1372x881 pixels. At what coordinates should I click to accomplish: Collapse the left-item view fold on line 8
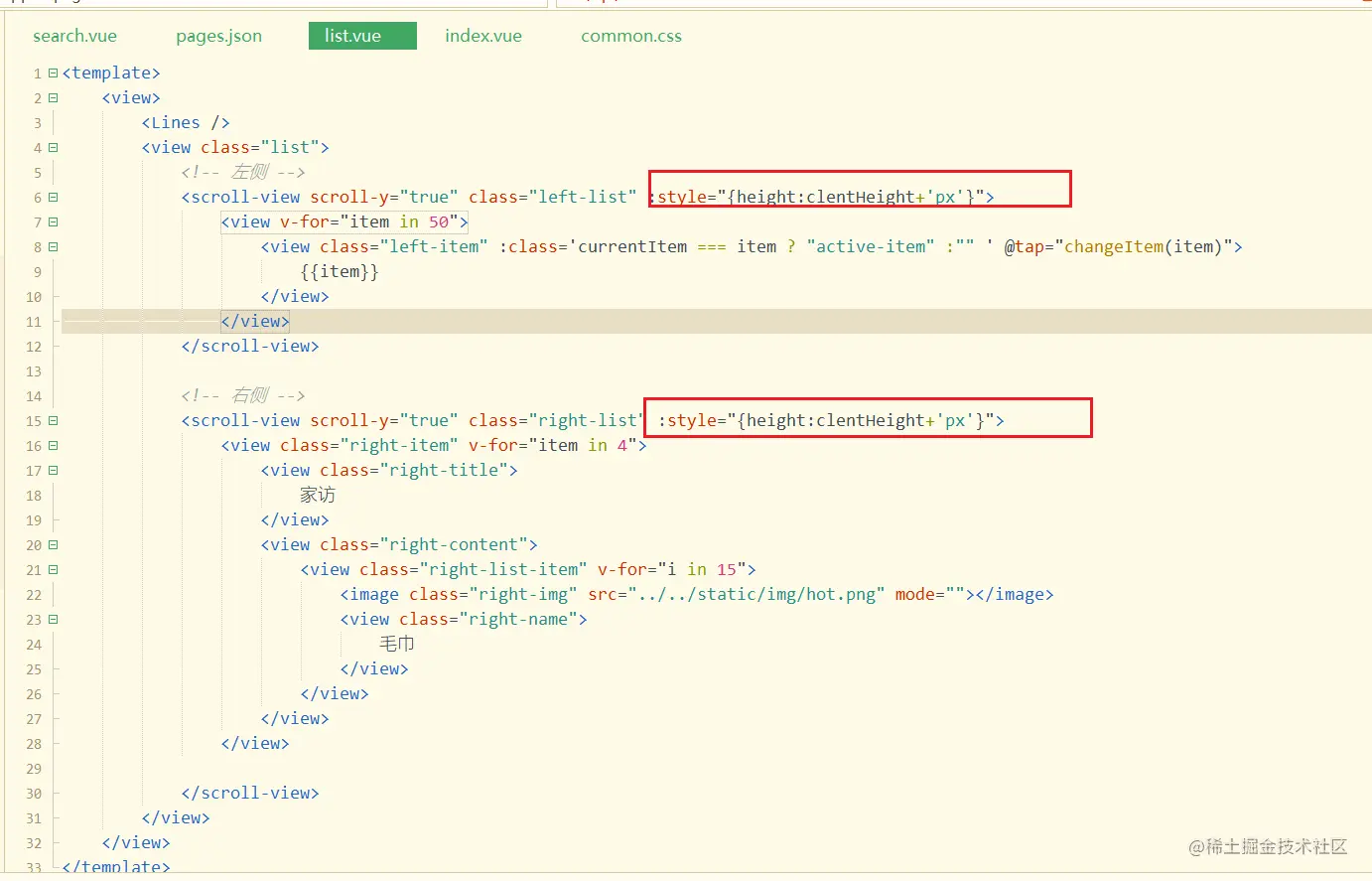[54, 246]
